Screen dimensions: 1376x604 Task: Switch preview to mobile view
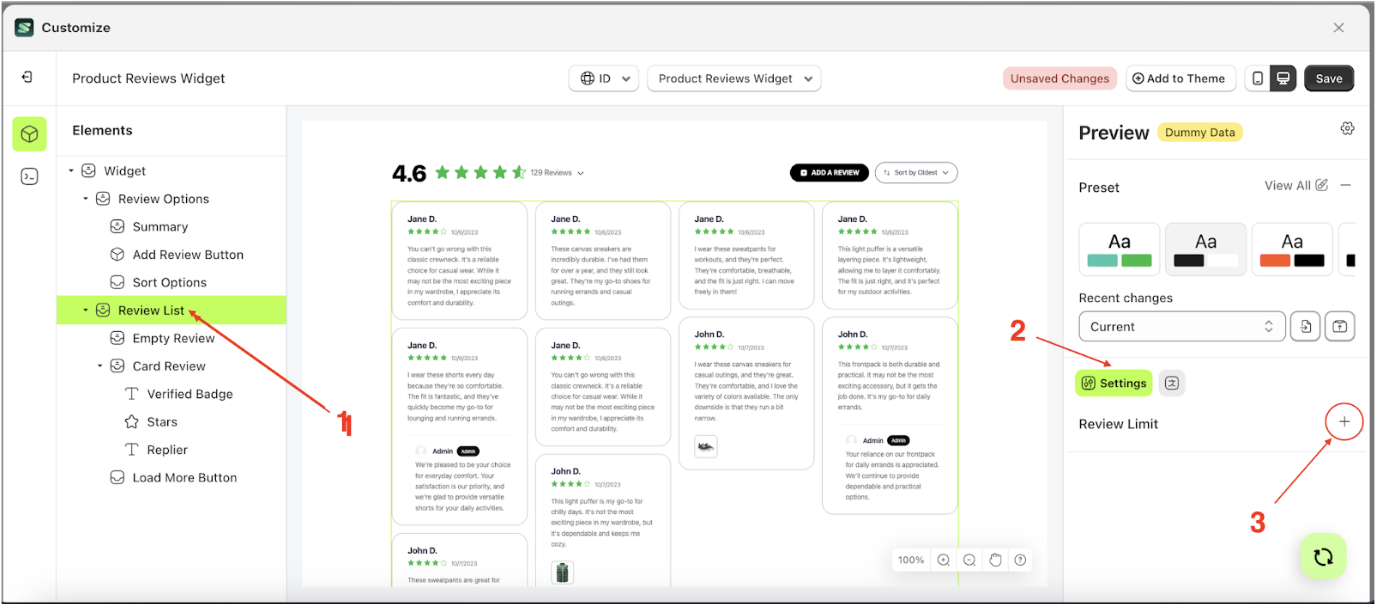[1258, 78]
